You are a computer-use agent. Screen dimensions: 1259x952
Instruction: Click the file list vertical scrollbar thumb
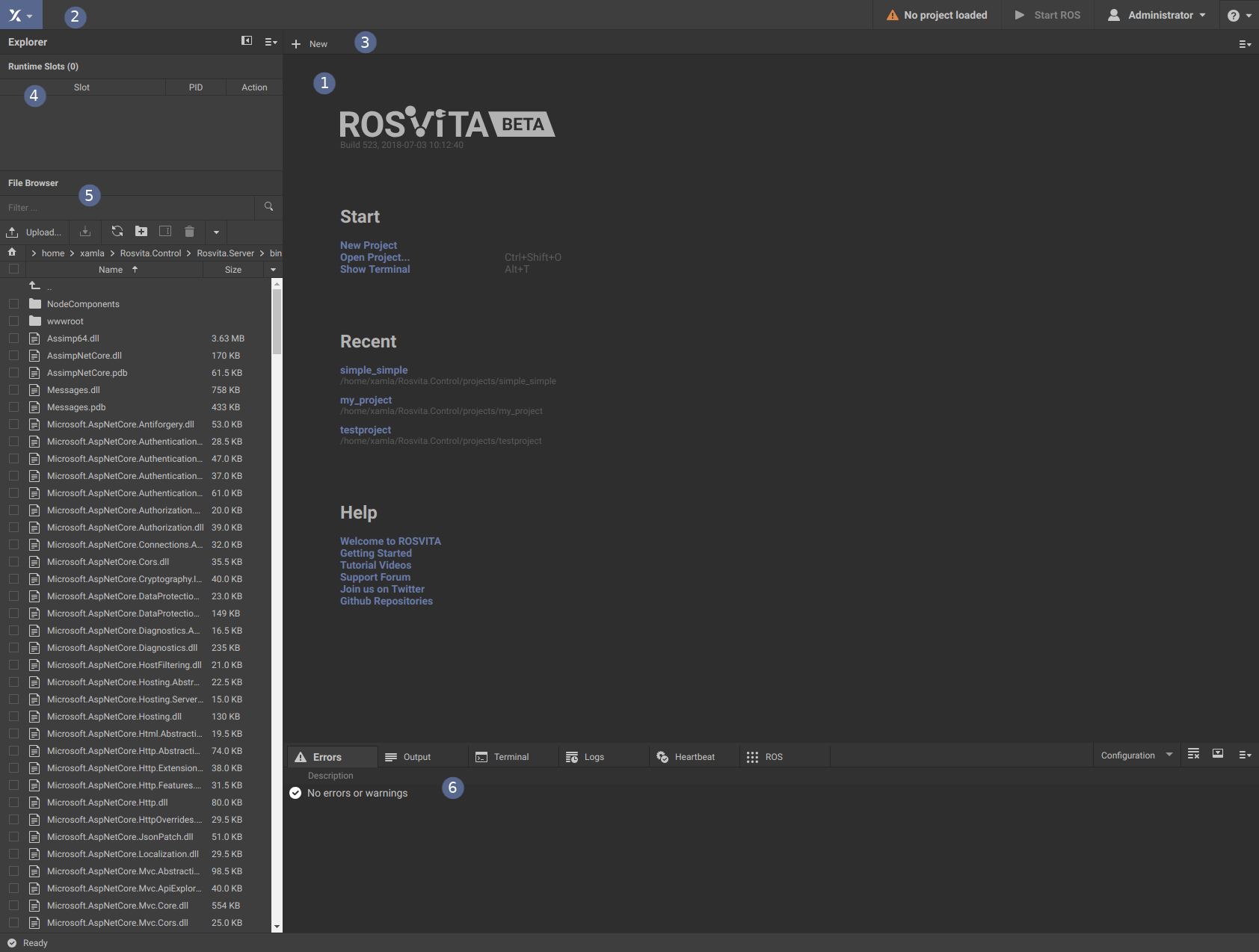(x=277, y=321)
